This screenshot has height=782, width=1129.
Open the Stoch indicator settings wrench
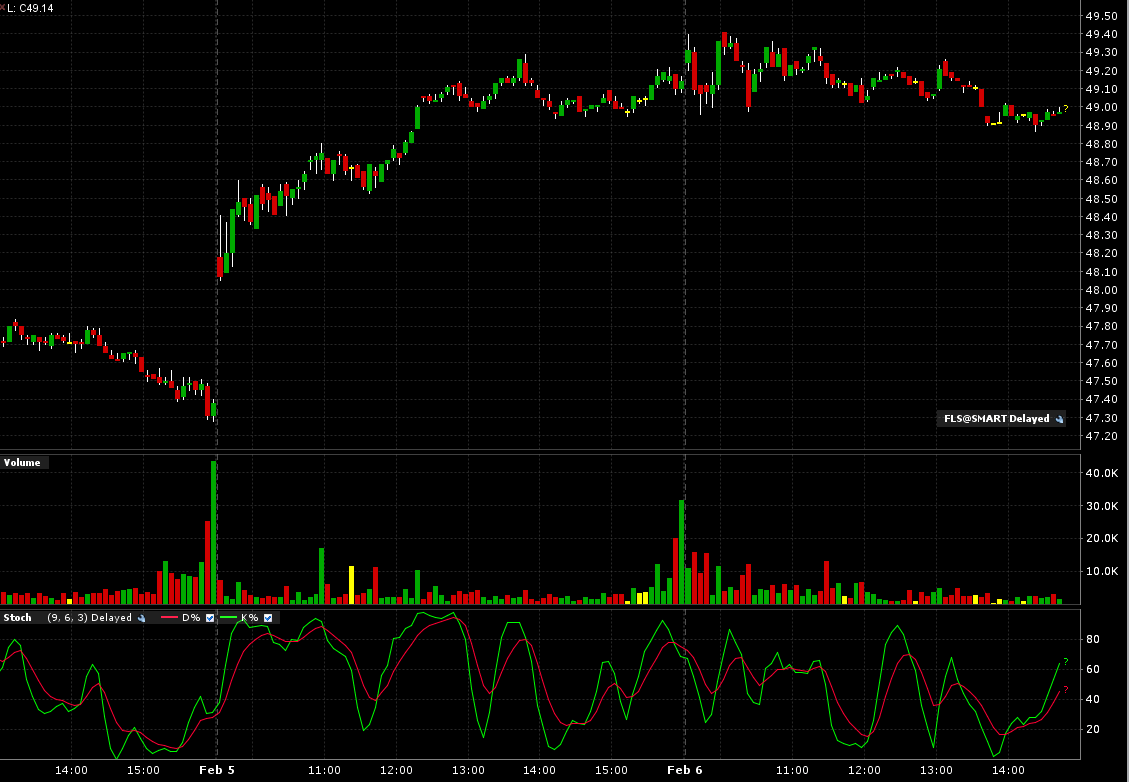[142, 618]
